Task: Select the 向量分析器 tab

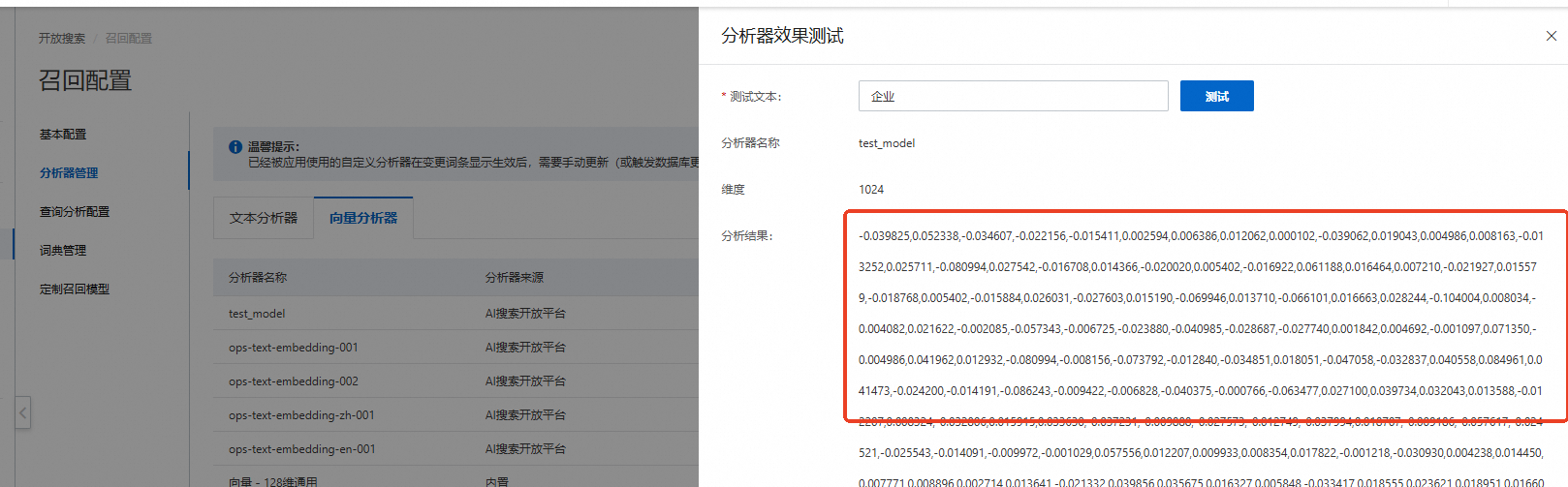Action: pos(363,218)
